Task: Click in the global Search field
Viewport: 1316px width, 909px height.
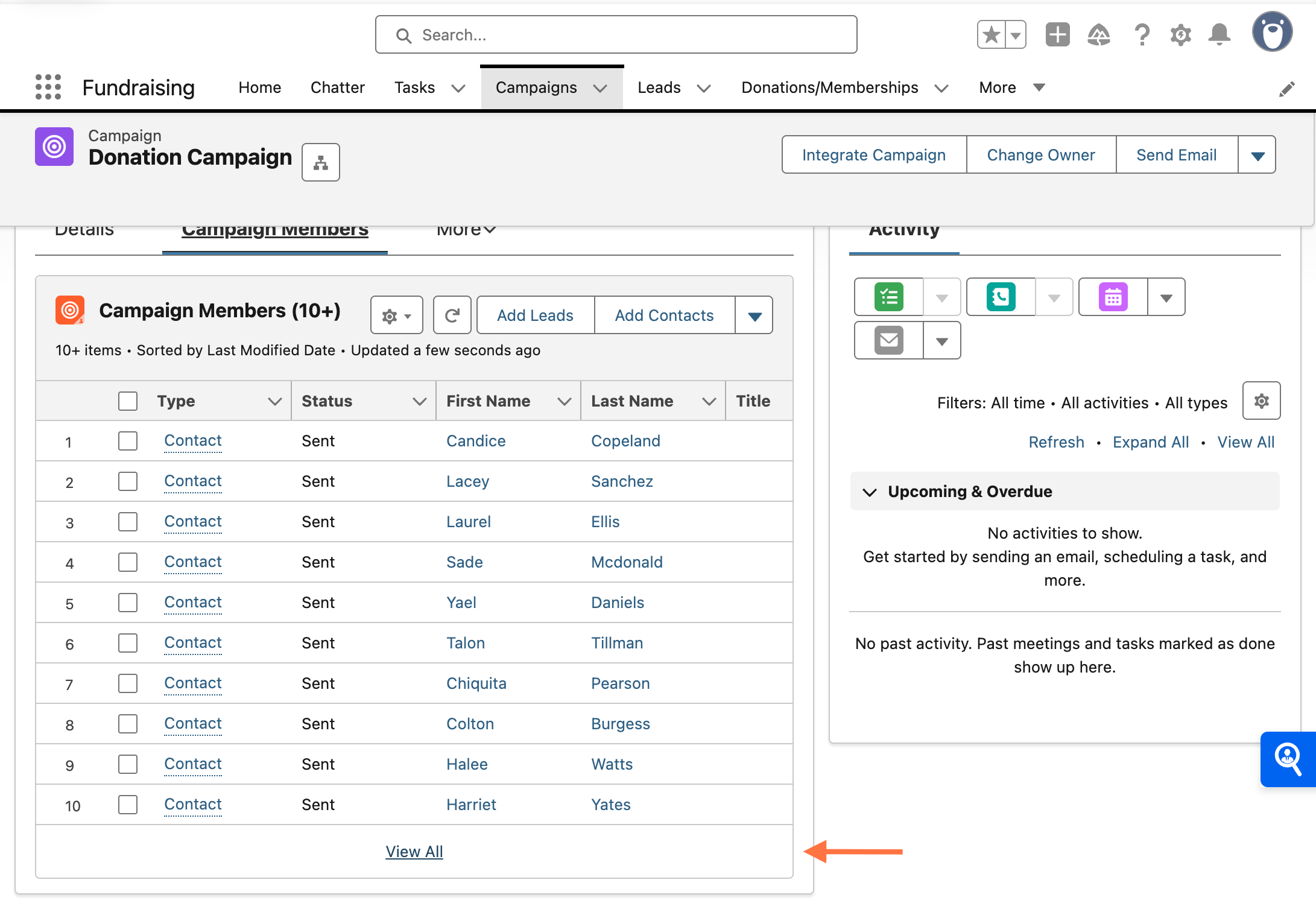Action: click(x=616, y=35)
